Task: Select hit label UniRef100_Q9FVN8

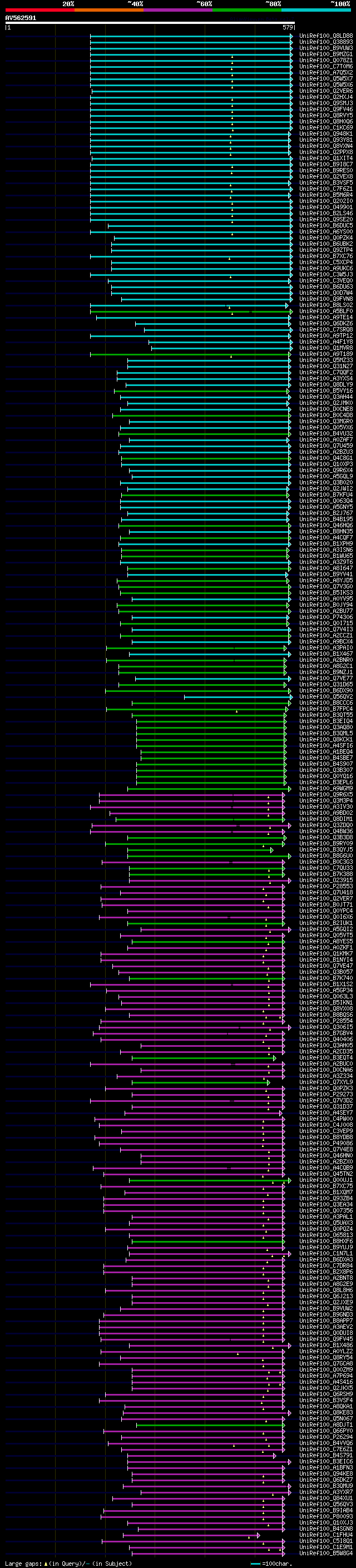Action: coord(326,299)
